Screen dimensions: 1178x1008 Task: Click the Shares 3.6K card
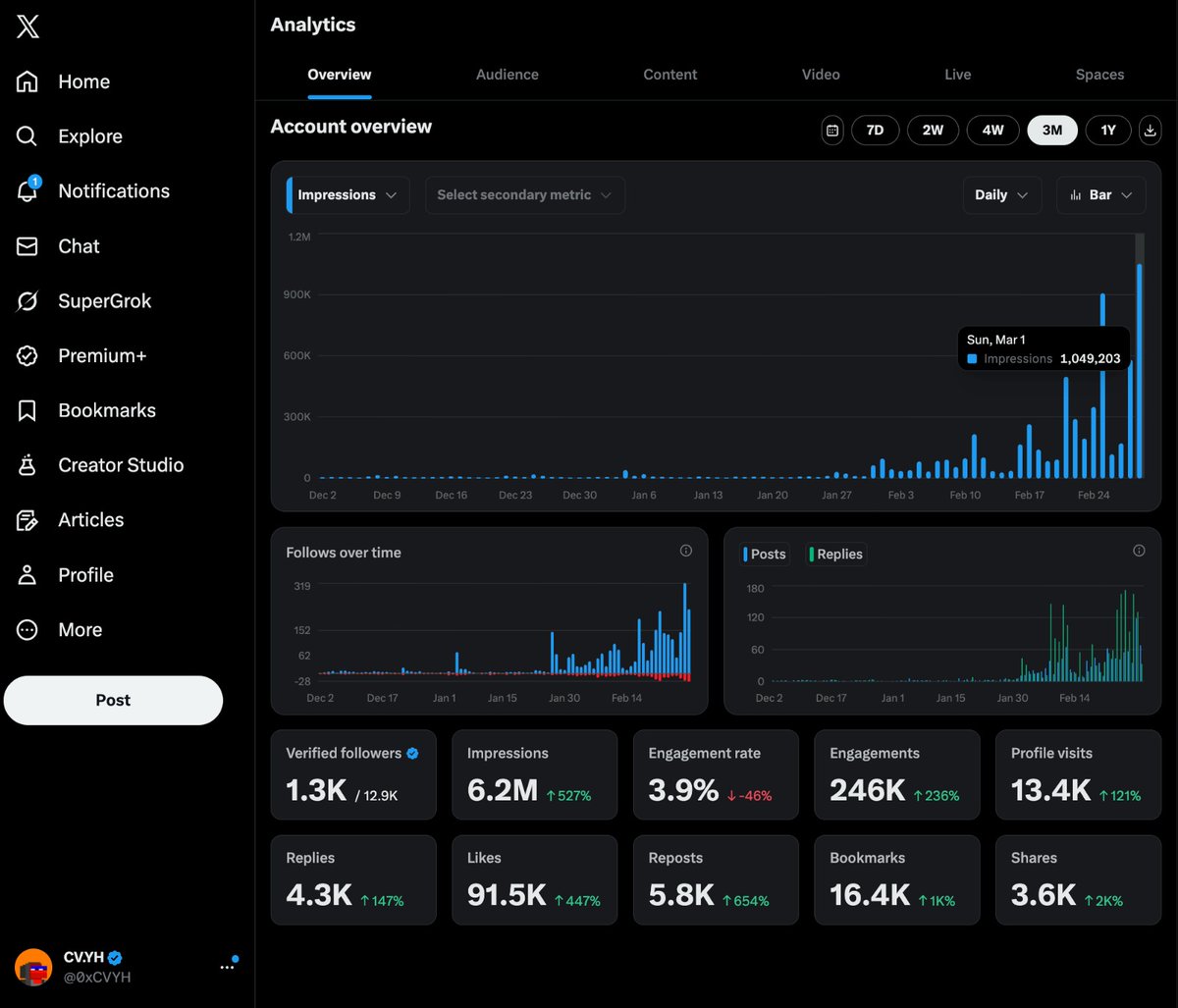coord(1078,879)
